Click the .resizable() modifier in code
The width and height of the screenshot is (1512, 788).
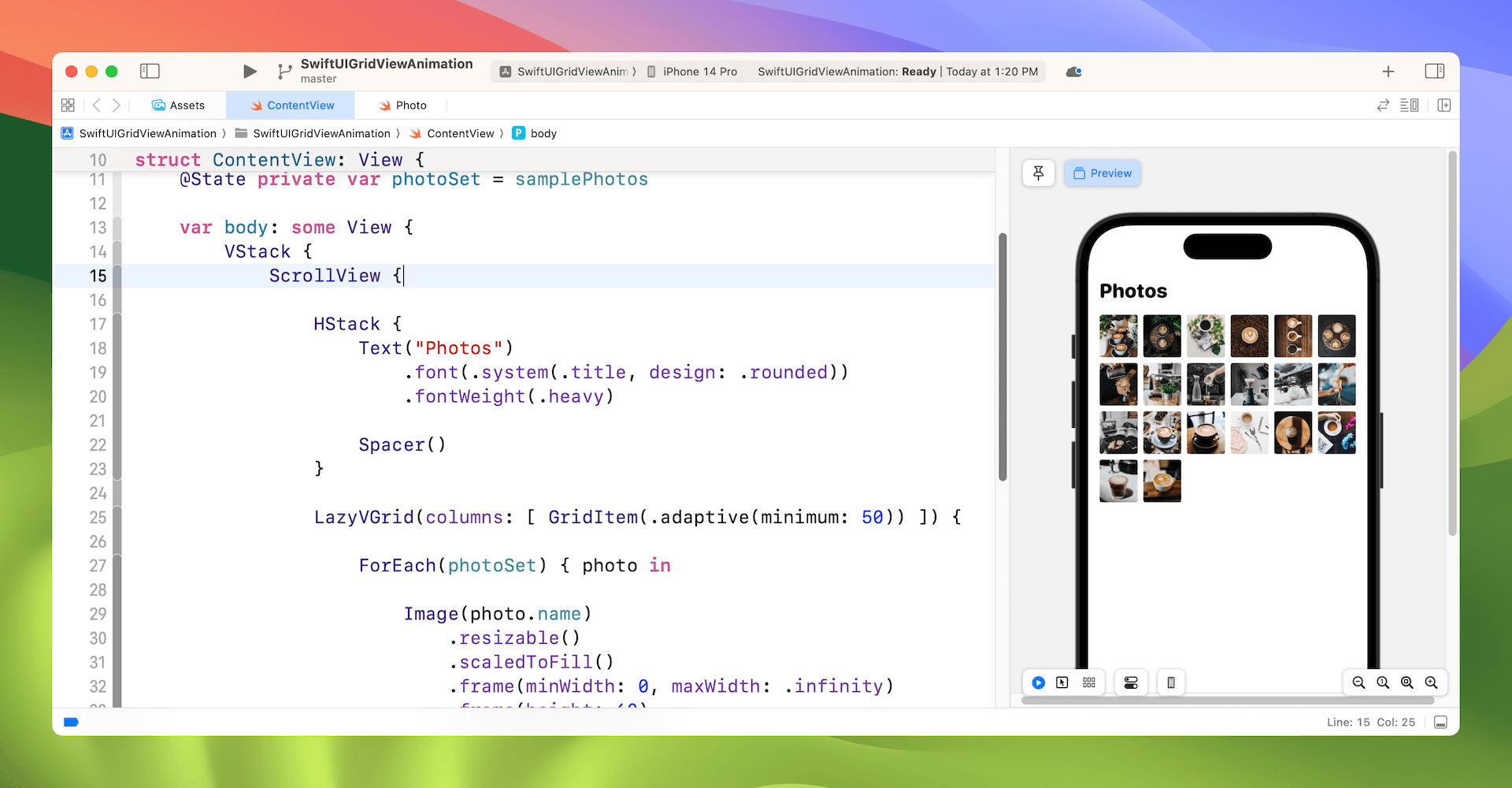[515, 638]
